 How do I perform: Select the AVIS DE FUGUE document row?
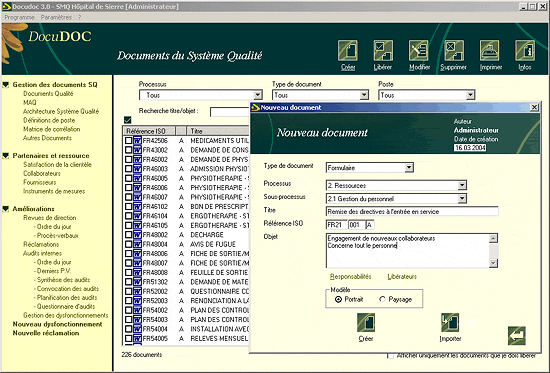pyautogui.click(x=186, y=244)
